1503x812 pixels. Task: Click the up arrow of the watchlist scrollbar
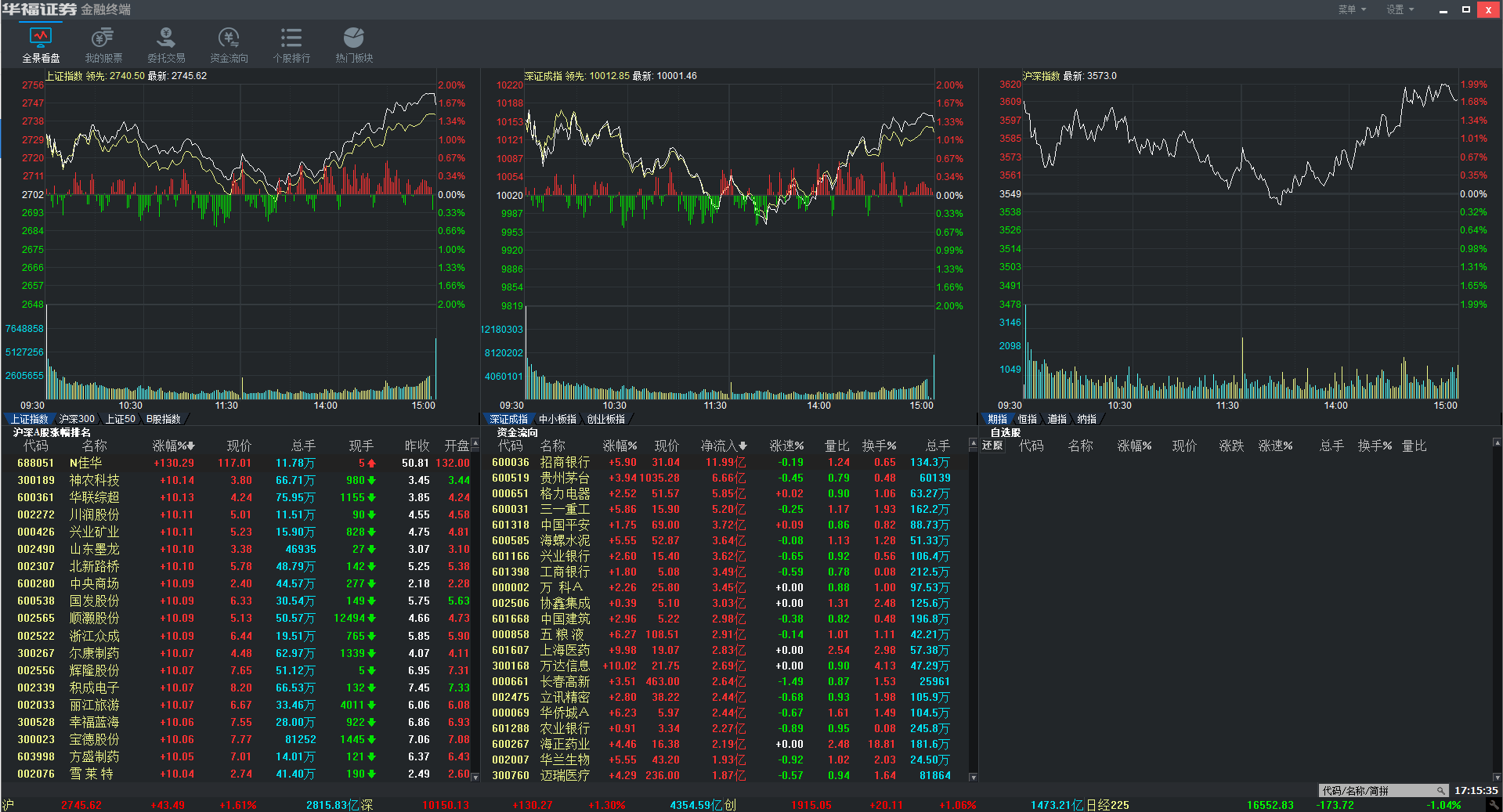[1497, 442]
